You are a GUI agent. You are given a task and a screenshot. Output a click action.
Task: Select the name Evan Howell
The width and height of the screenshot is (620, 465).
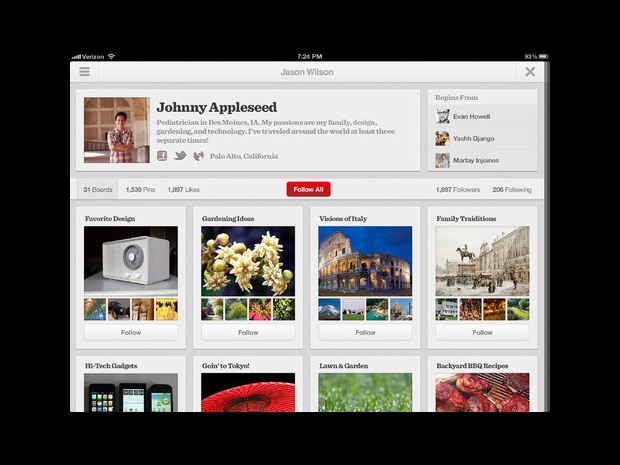pyautogui.click(x=471, y=116)
